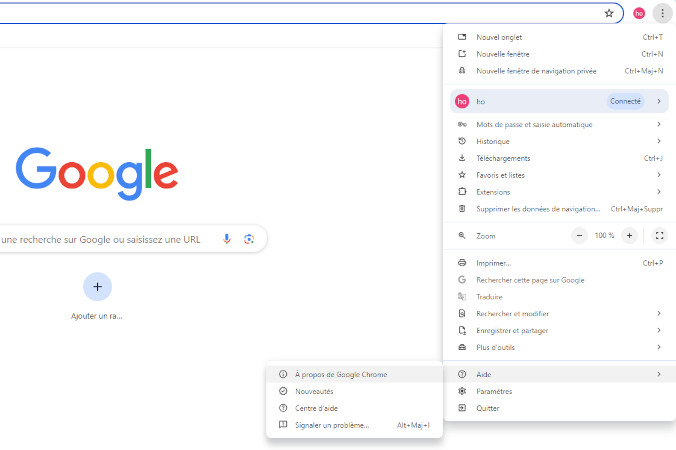Screen dimensions: 676x450
Task: Decrease zoom with the minus button
Action: 579,235
